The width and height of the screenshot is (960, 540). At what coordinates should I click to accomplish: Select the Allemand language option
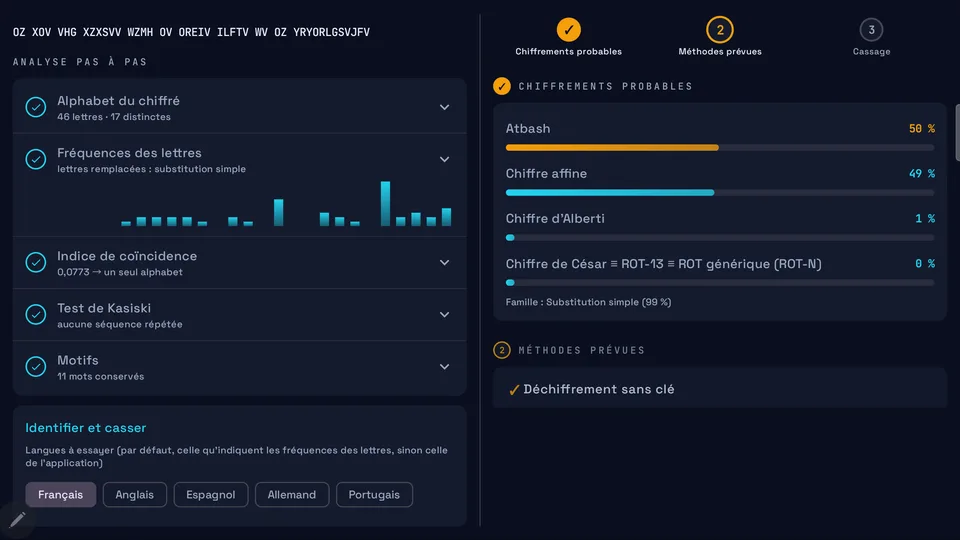(x=292, y=495)
